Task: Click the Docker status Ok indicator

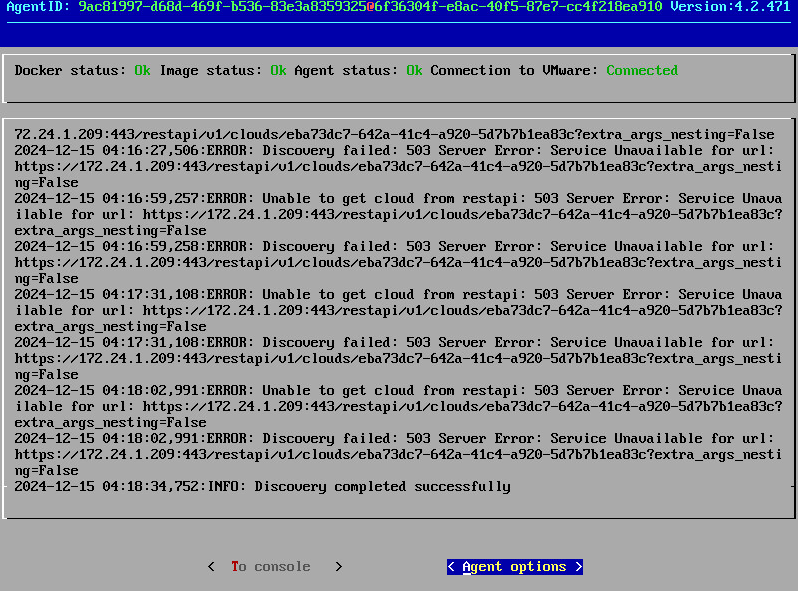Action: click(143, 71)
